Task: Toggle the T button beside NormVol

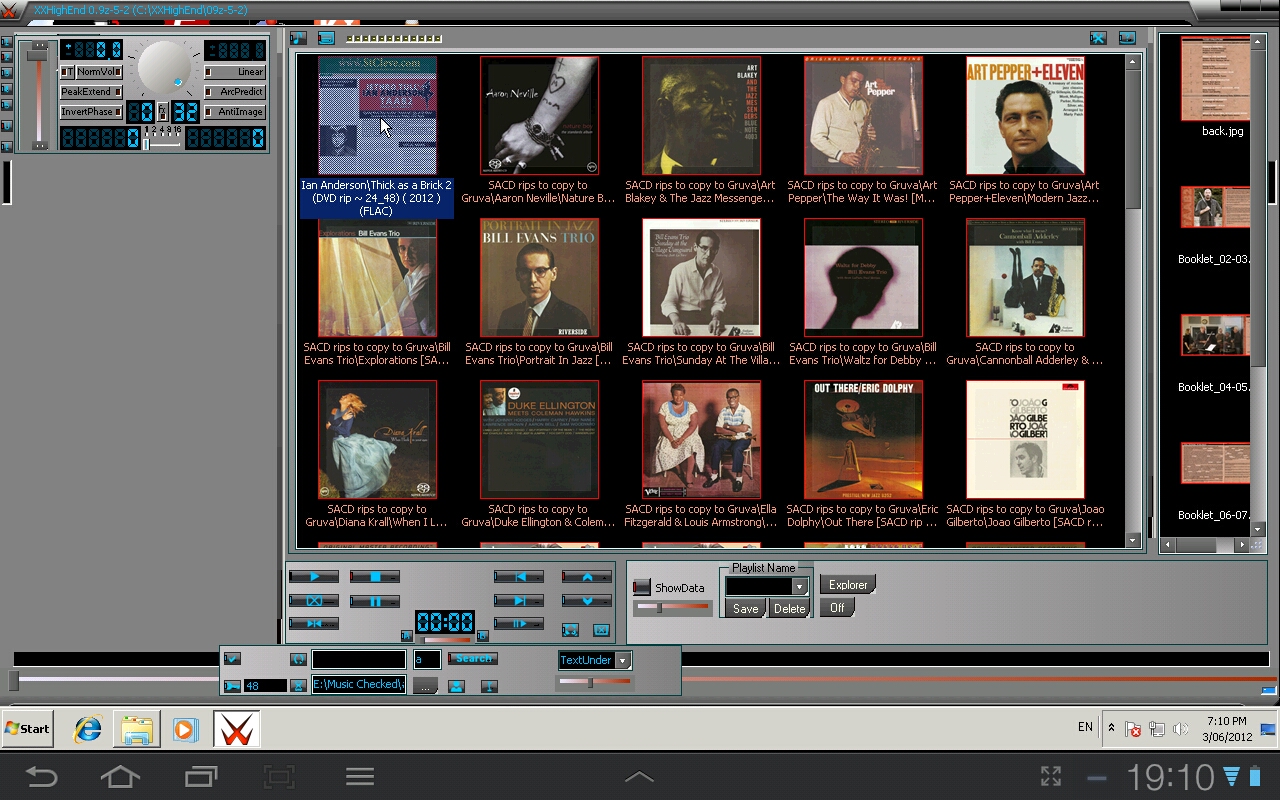Action: 67,72
